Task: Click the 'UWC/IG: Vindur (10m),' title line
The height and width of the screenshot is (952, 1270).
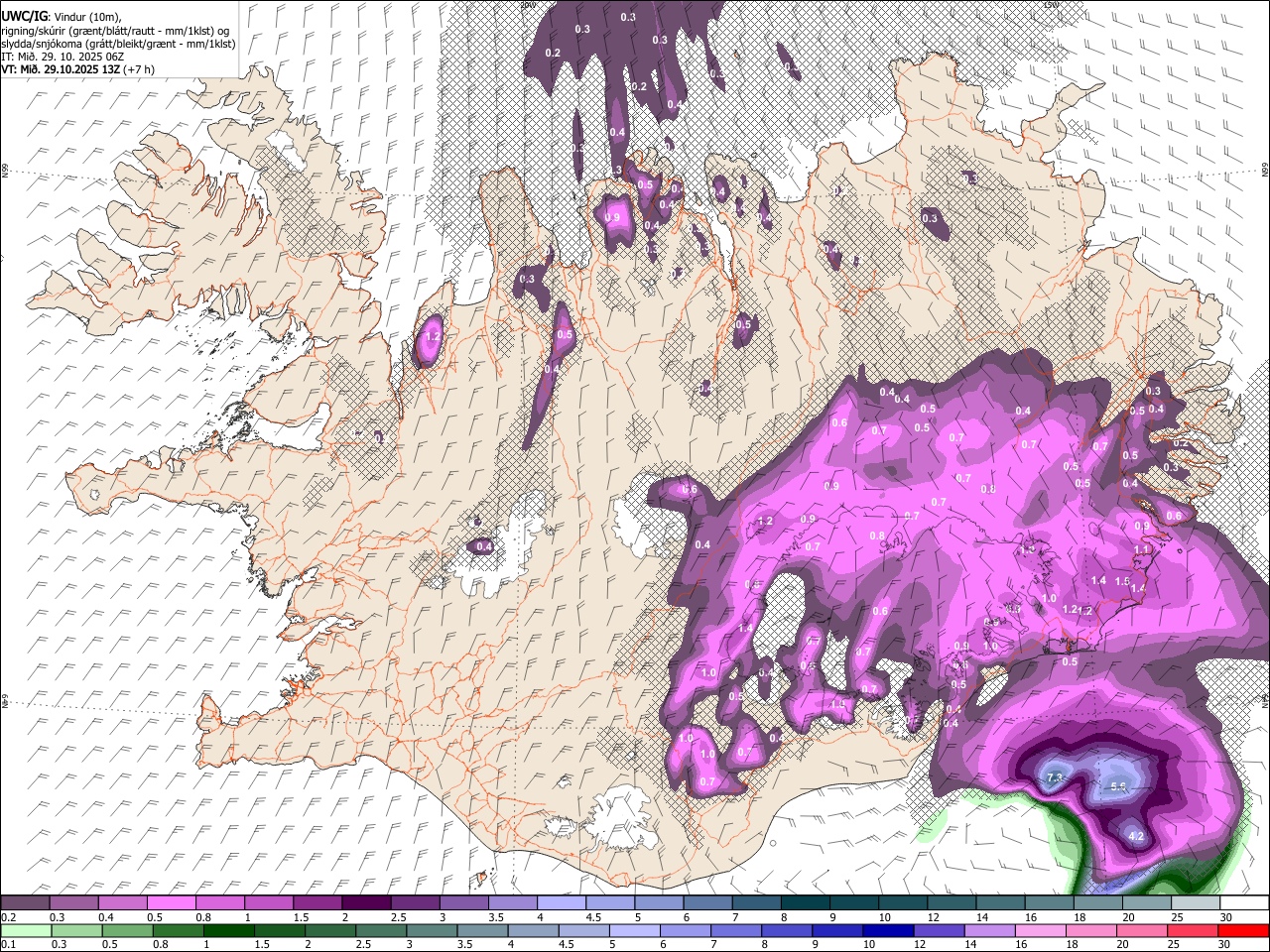Action: pos(60,16)
